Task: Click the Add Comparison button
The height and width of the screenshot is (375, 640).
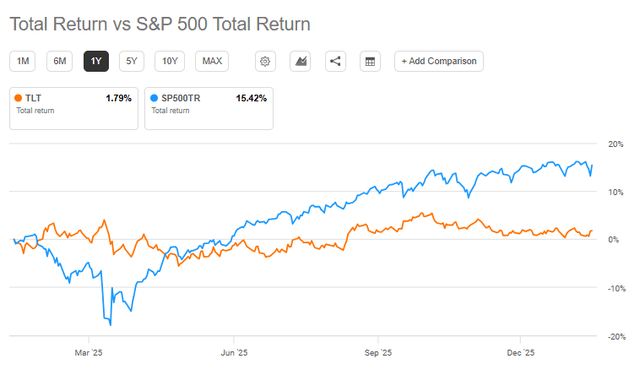Action: point(439,61)
